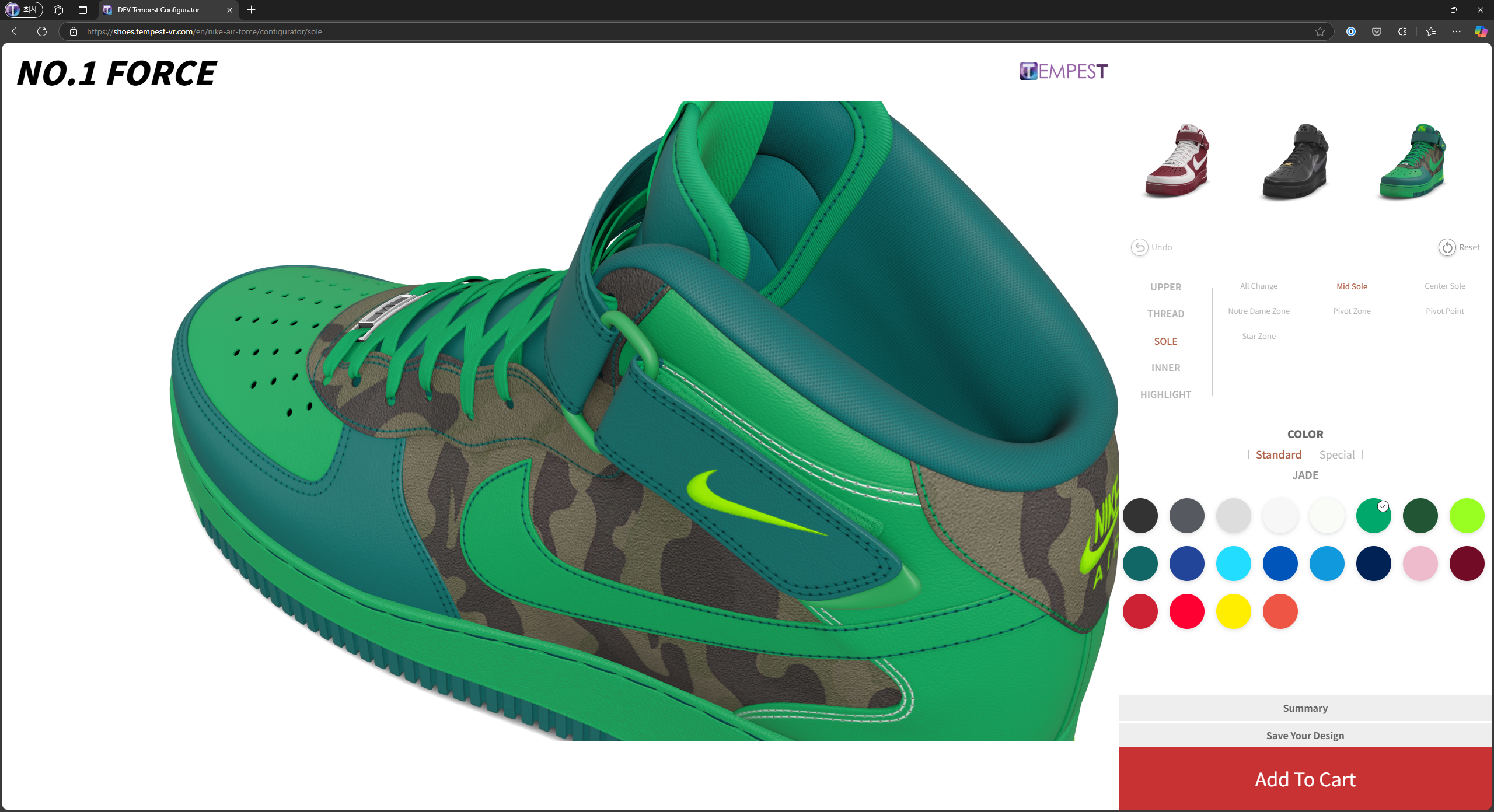The width and height of the screenshot is (1494, 812).
Task: Click the Undo arrow icon
Action: pos(1139,247)
